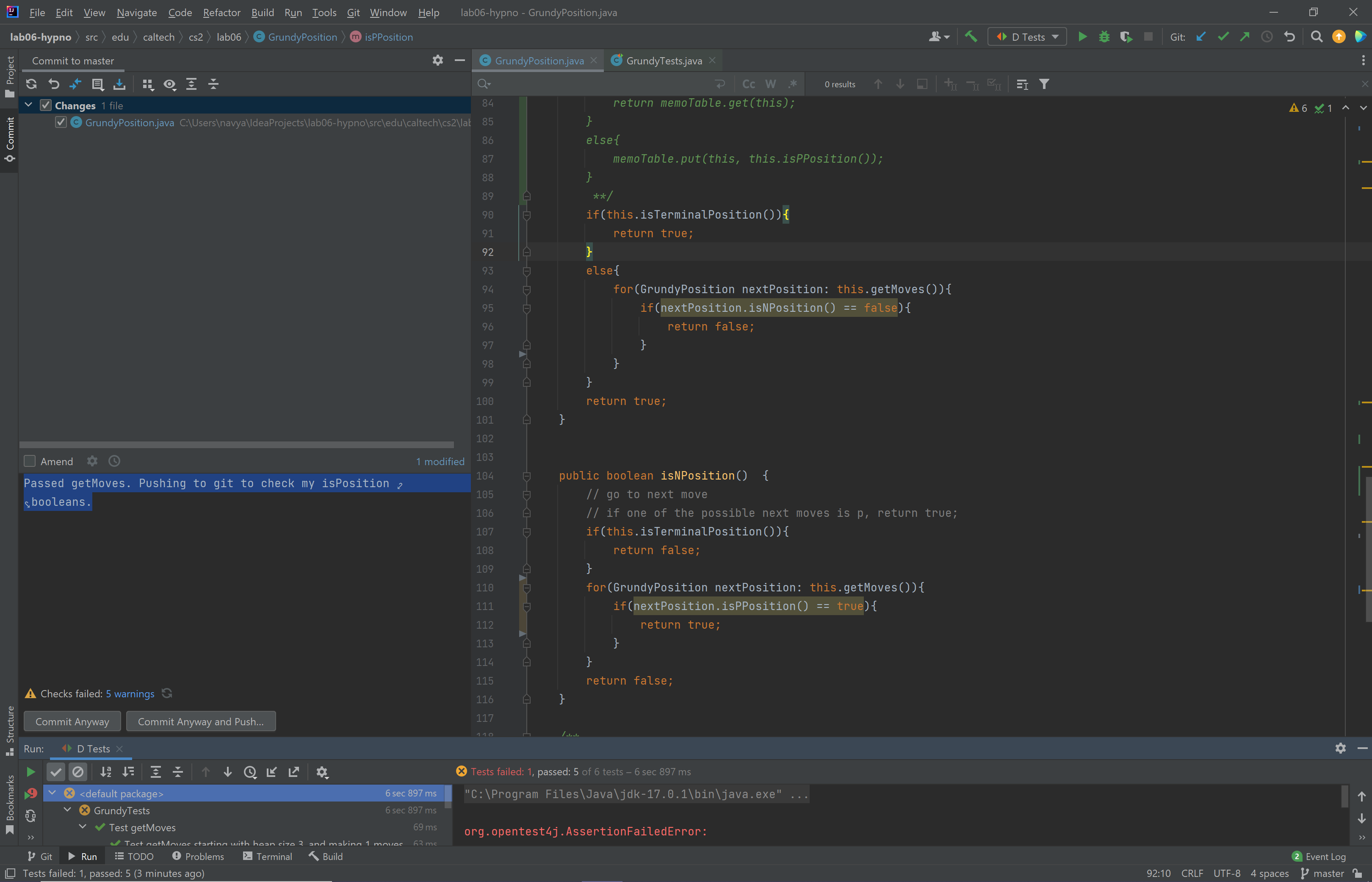Click the Build project hammer icon

(x=971, y=37)
